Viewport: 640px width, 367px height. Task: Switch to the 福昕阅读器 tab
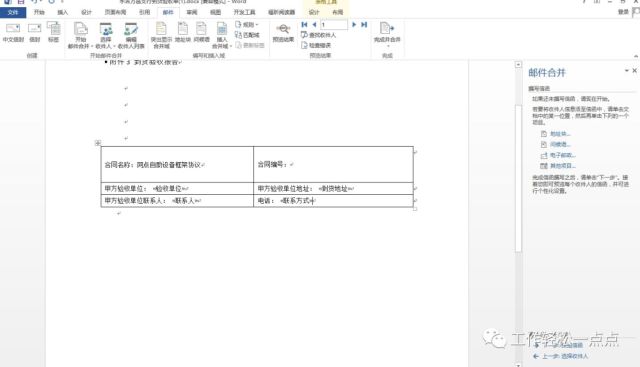pos(281,12)
